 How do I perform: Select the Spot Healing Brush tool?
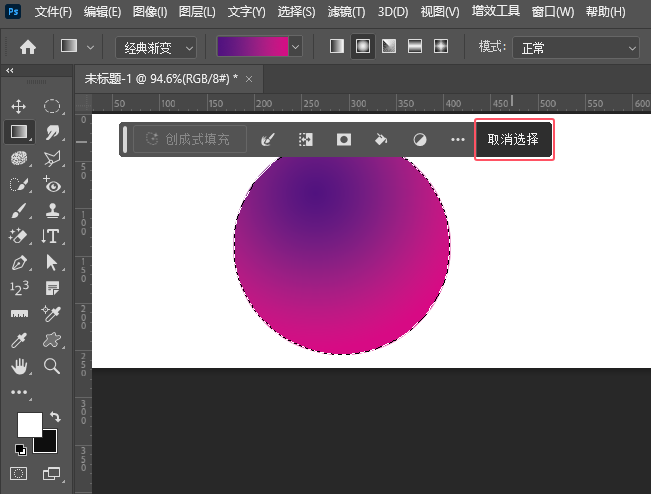[x=19, y=185]
